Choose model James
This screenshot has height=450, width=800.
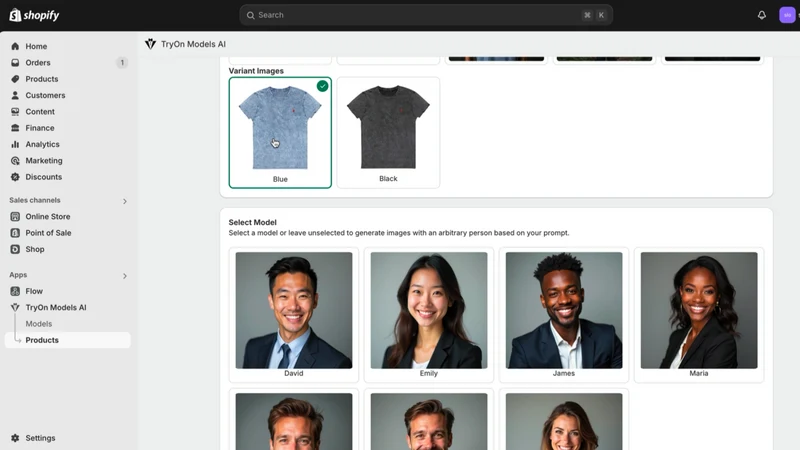click(564, 315)
